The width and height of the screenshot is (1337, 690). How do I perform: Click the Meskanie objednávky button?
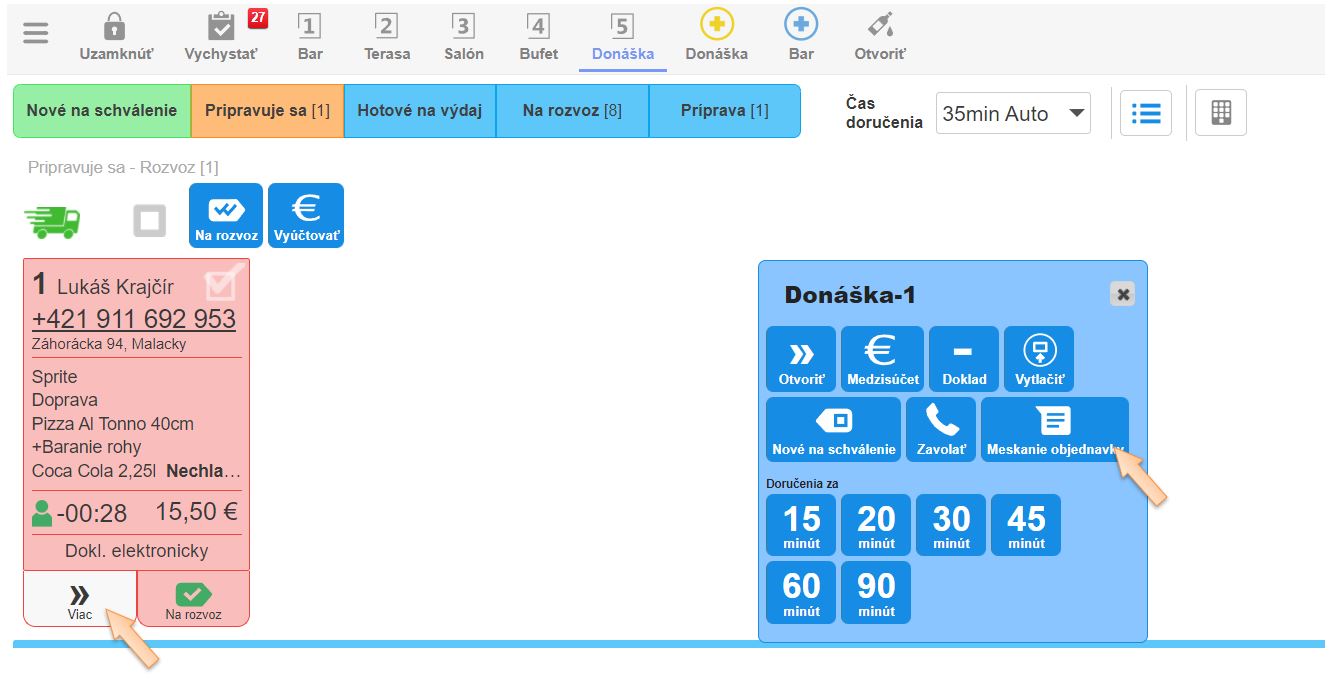coord(1055,430)
